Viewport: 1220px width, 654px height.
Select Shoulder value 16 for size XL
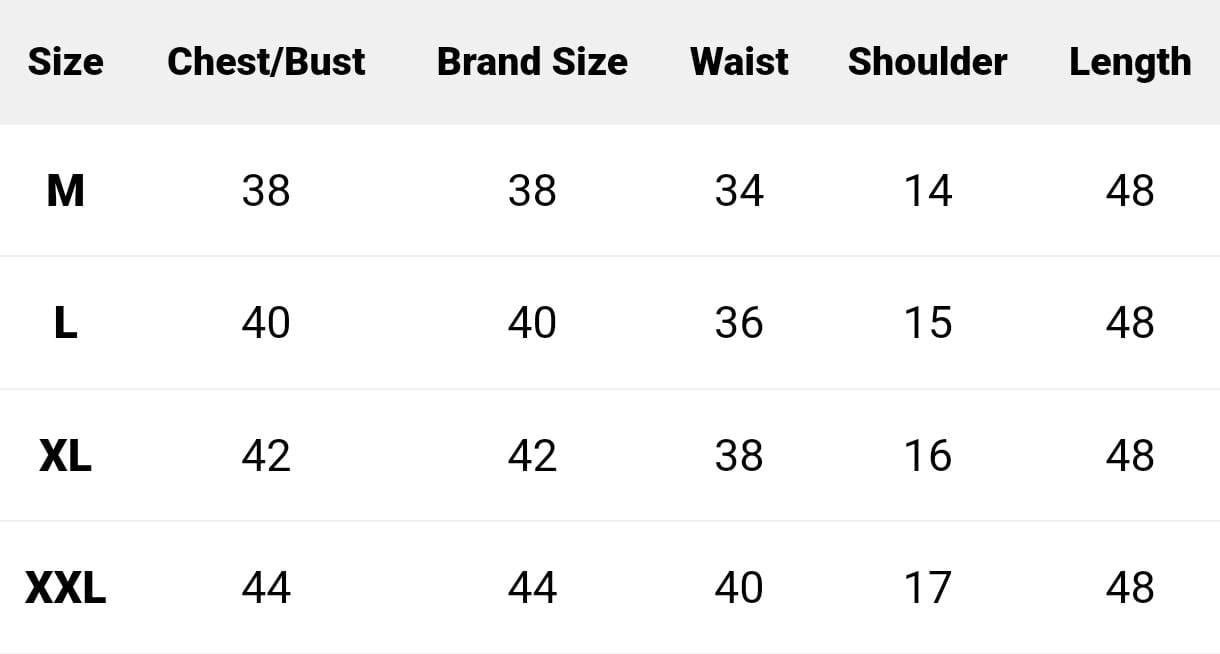tap(927, 456)
